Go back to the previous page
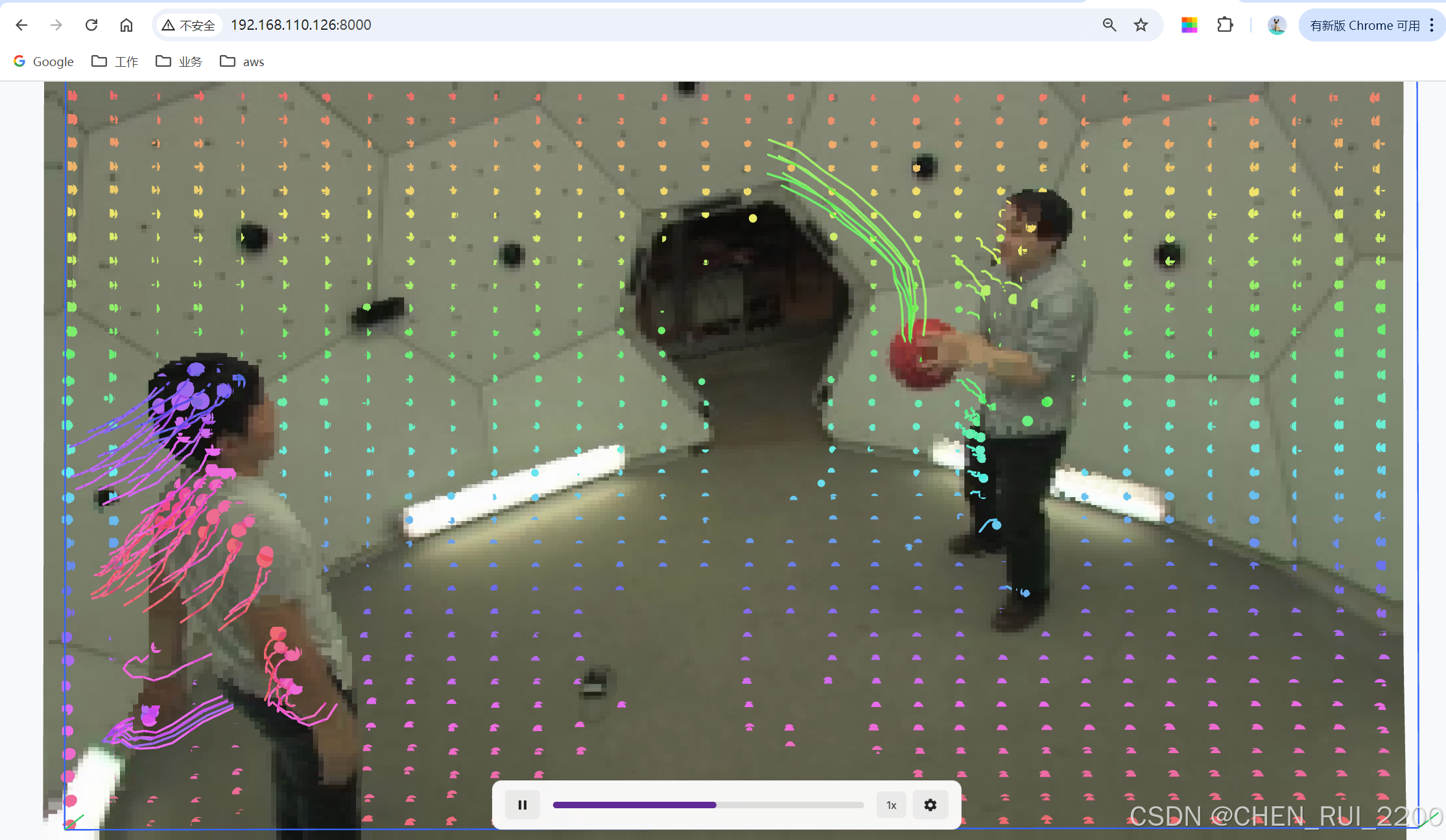1446x840 pixels. tap(21, 25)
